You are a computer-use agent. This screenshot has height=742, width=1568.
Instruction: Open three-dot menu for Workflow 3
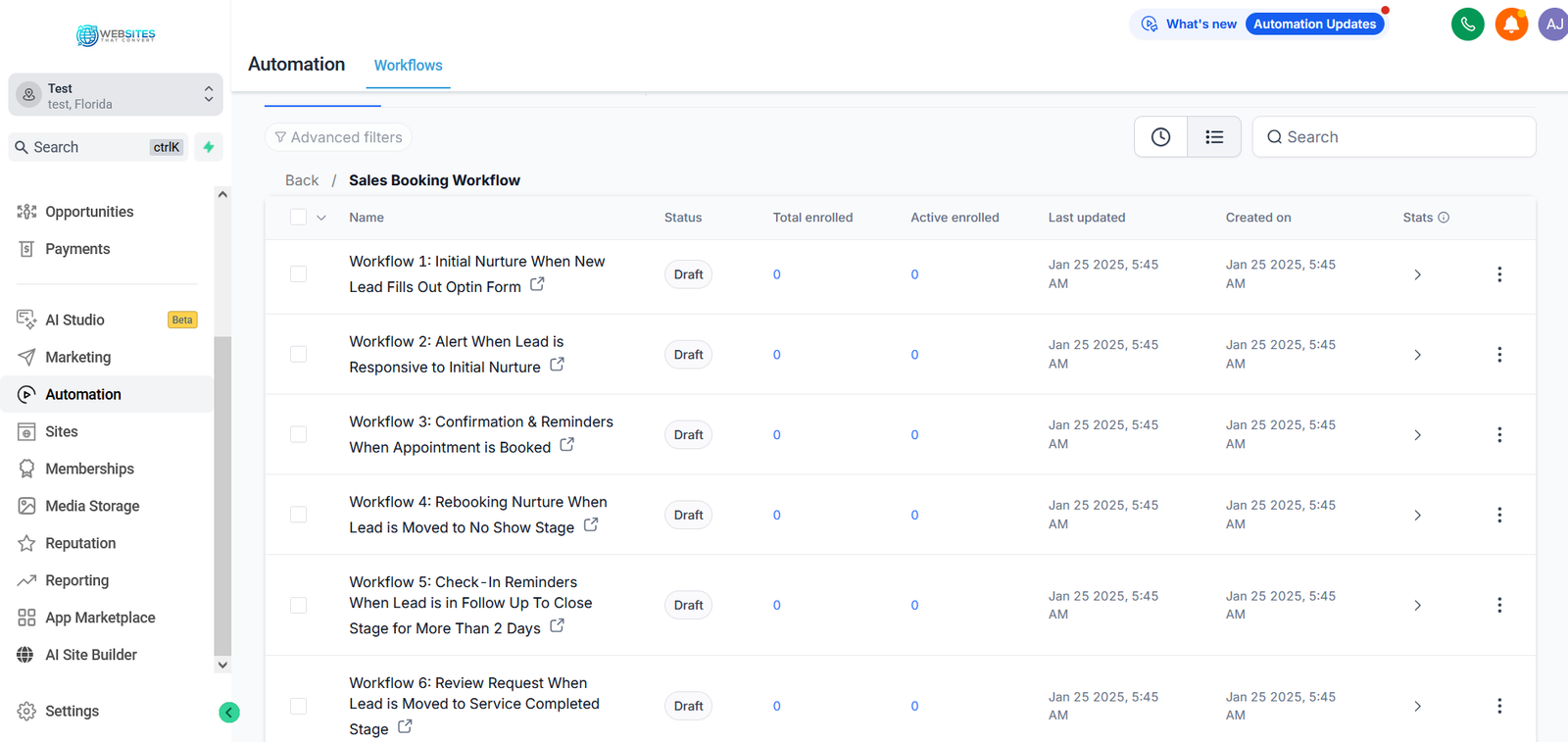[x=1499, y=435]
